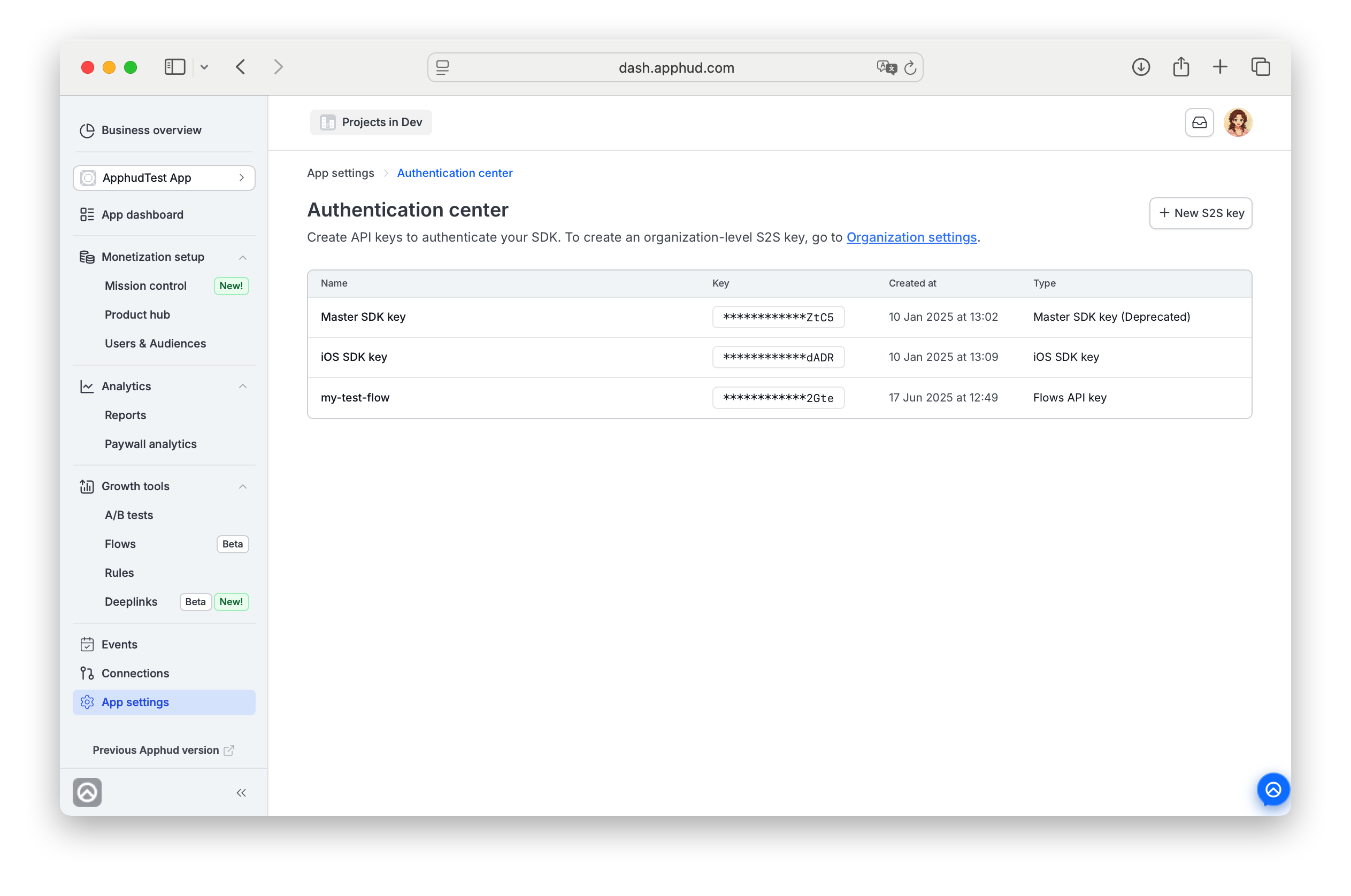Click App settings breadcrumb
The width and height of the screenshot is (1351, 896).
click(x=341, y=173)
